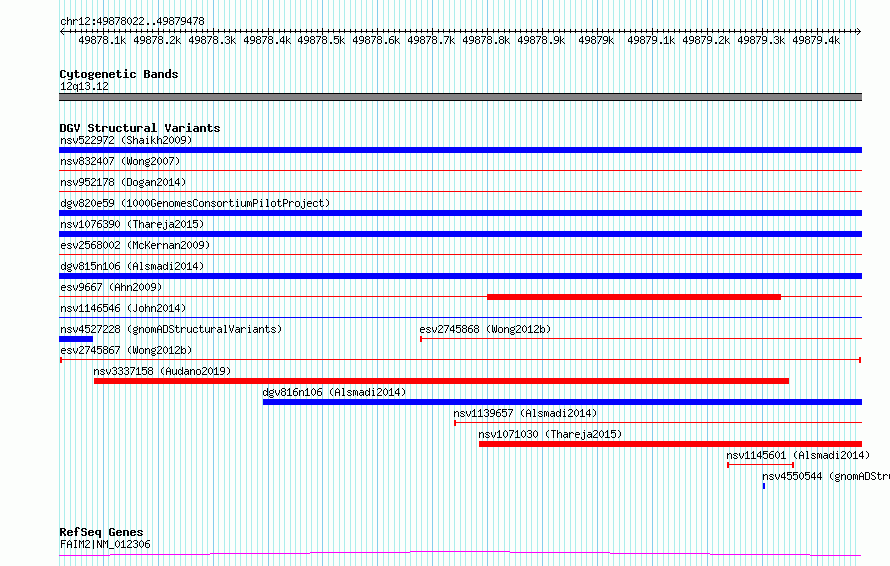The height and width of the screenshot is (566, 890).
Task: Select esv2745868 (Wong2012b) variant label
Action: 485,329
